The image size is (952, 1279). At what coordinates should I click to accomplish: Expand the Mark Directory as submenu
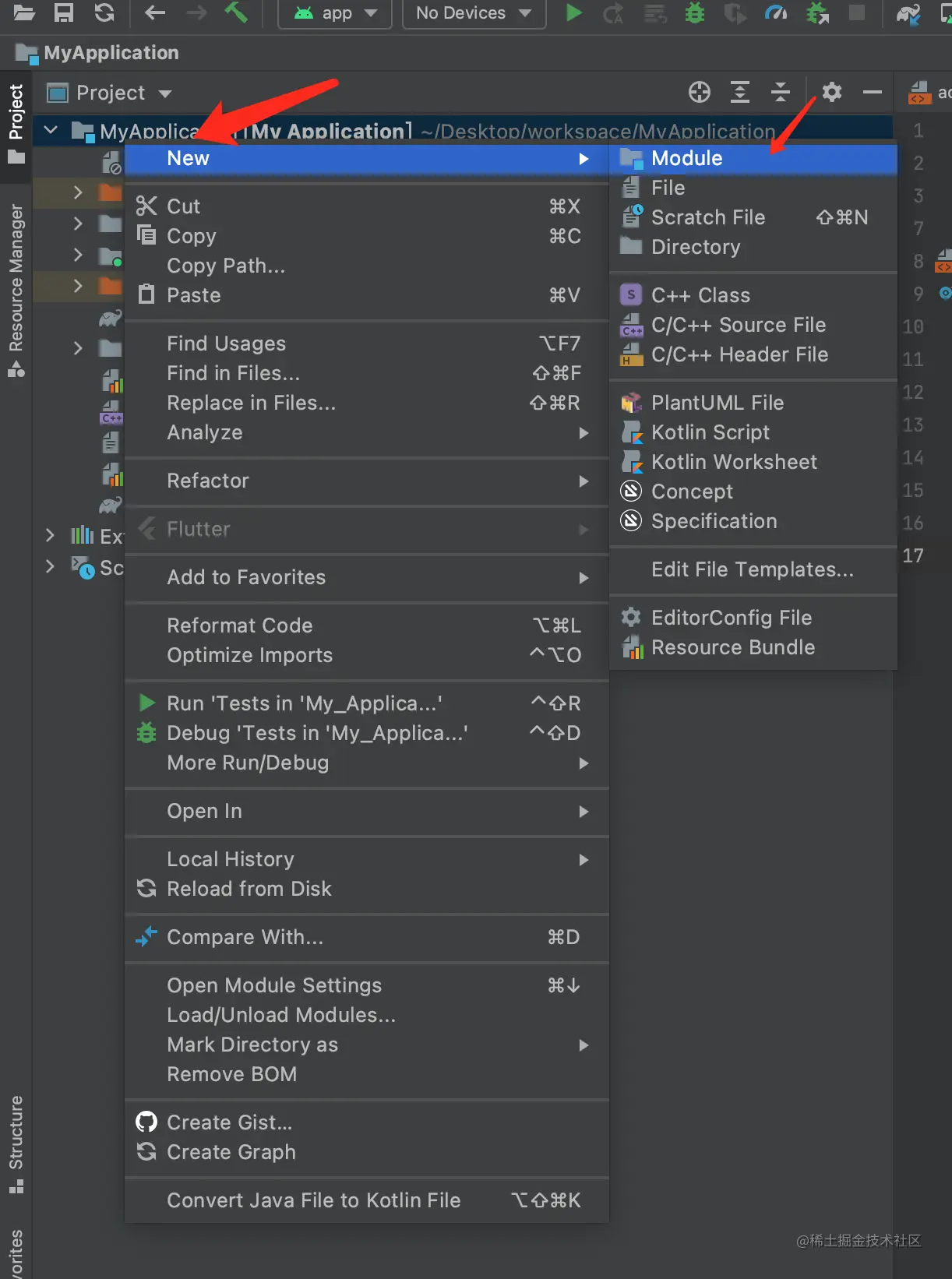pyautogui.click(x=367, y=1045)
